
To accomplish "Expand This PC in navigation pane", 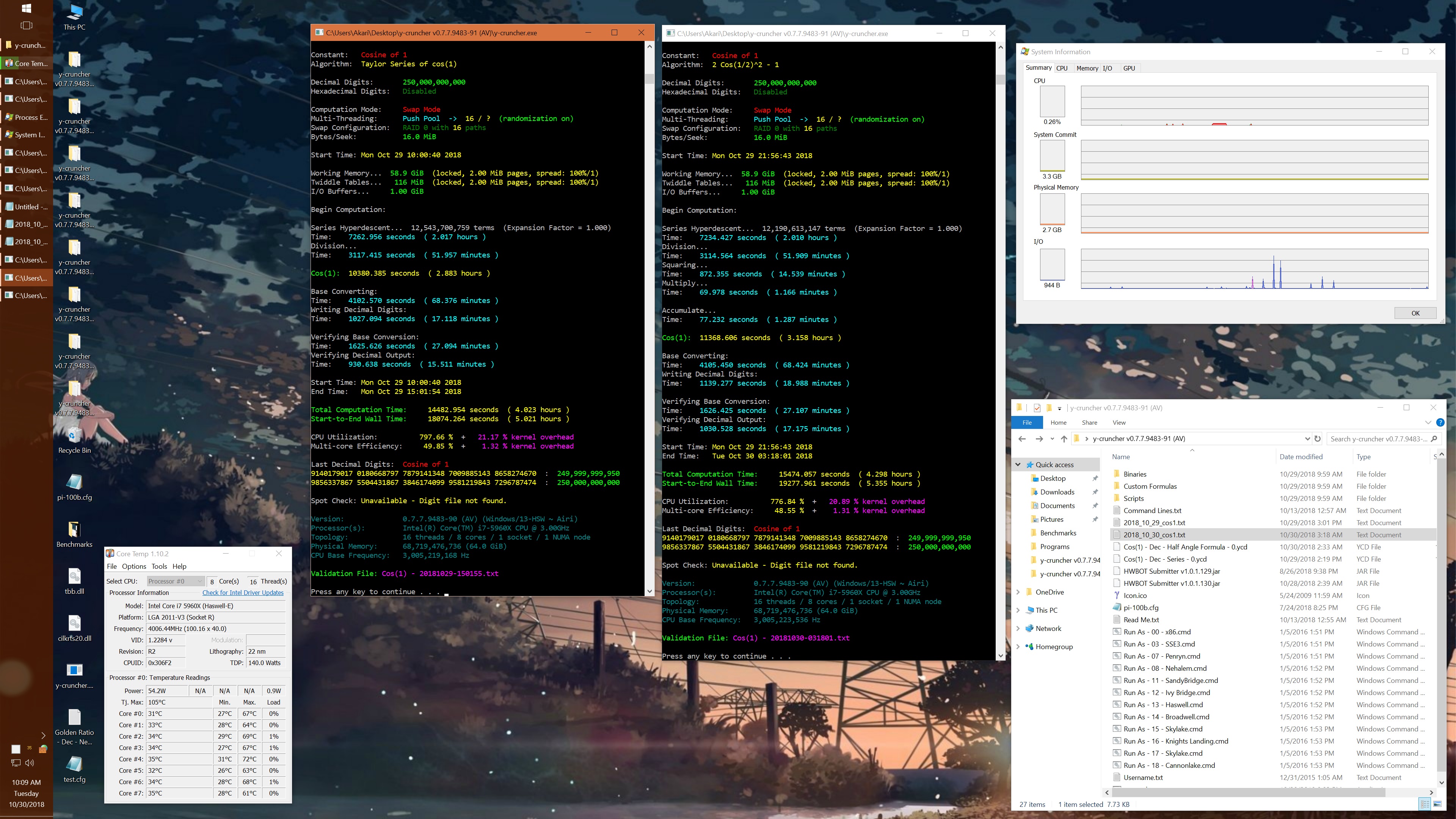I will pyautogui.click(x=1018, y=610).
